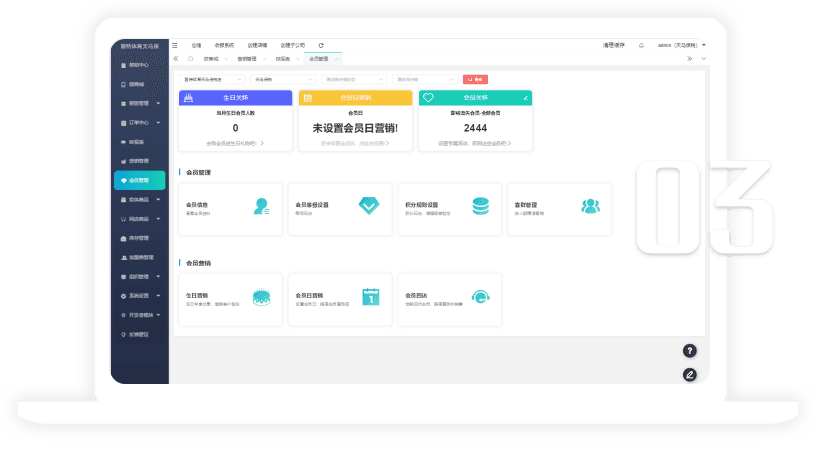Click the round edit pencil button
This screenshot has width=816, height=453.
[689, 374]
